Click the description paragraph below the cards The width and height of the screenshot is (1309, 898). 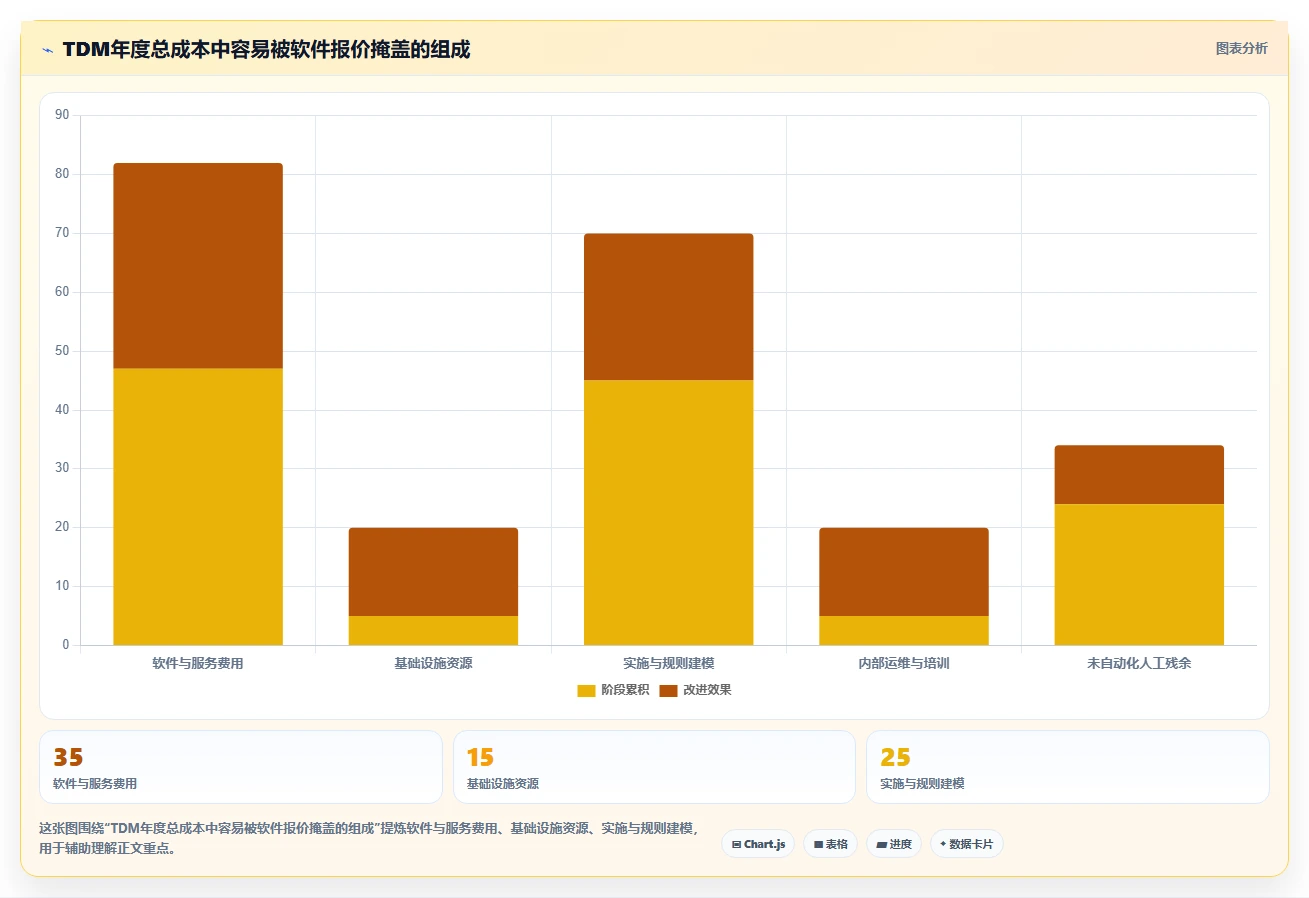click(x=369, y=839)
